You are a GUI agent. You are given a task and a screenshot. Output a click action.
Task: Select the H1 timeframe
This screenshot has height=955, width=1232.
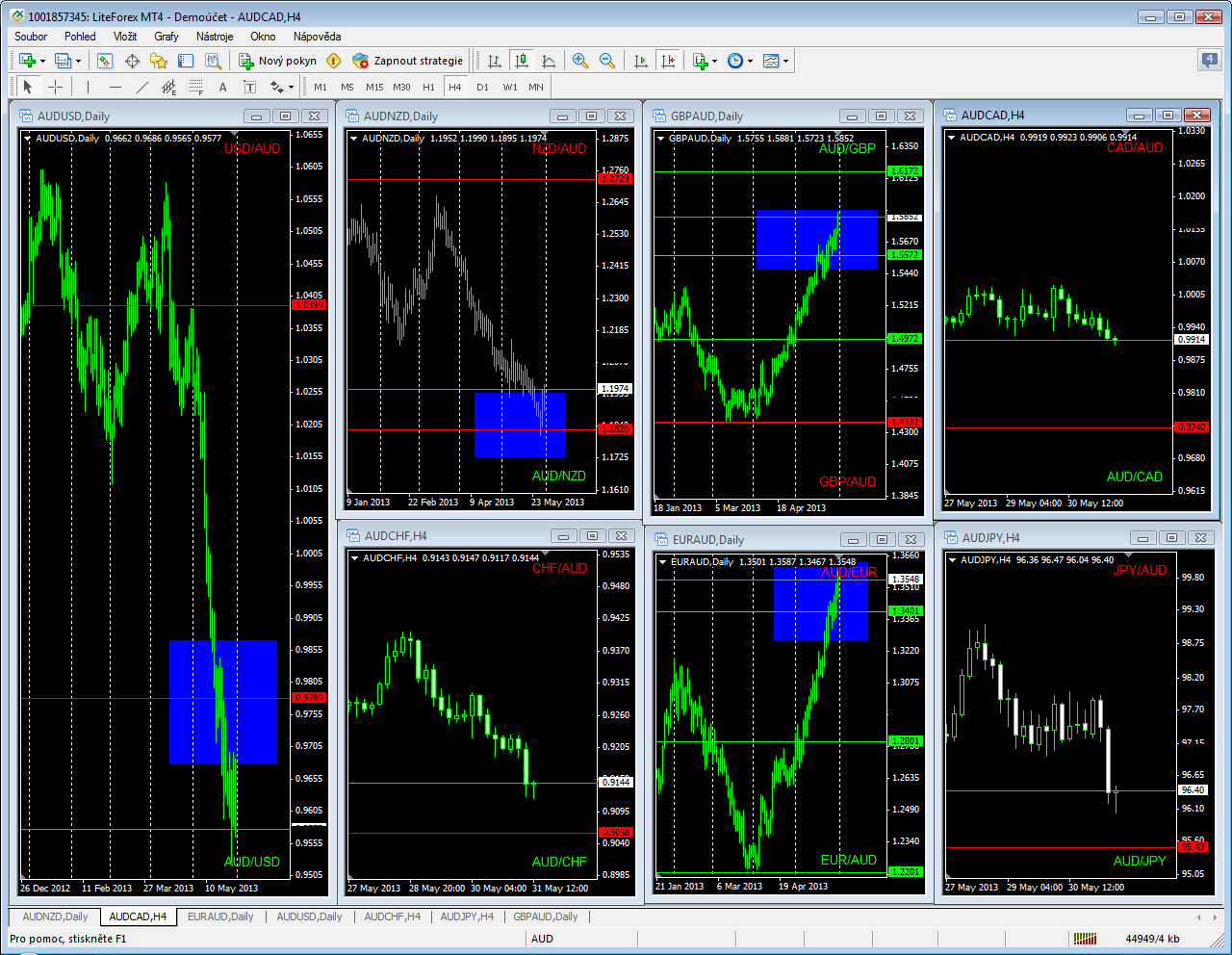(x=428, y=87)
